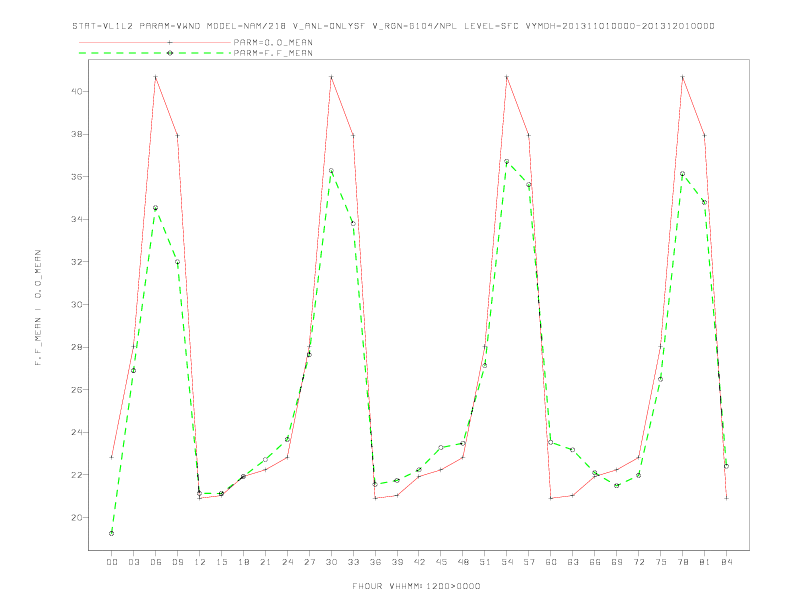Click y-axis tick label 40
The width and height of the screenshot is (792, 612).
click(x=78, y=91)
